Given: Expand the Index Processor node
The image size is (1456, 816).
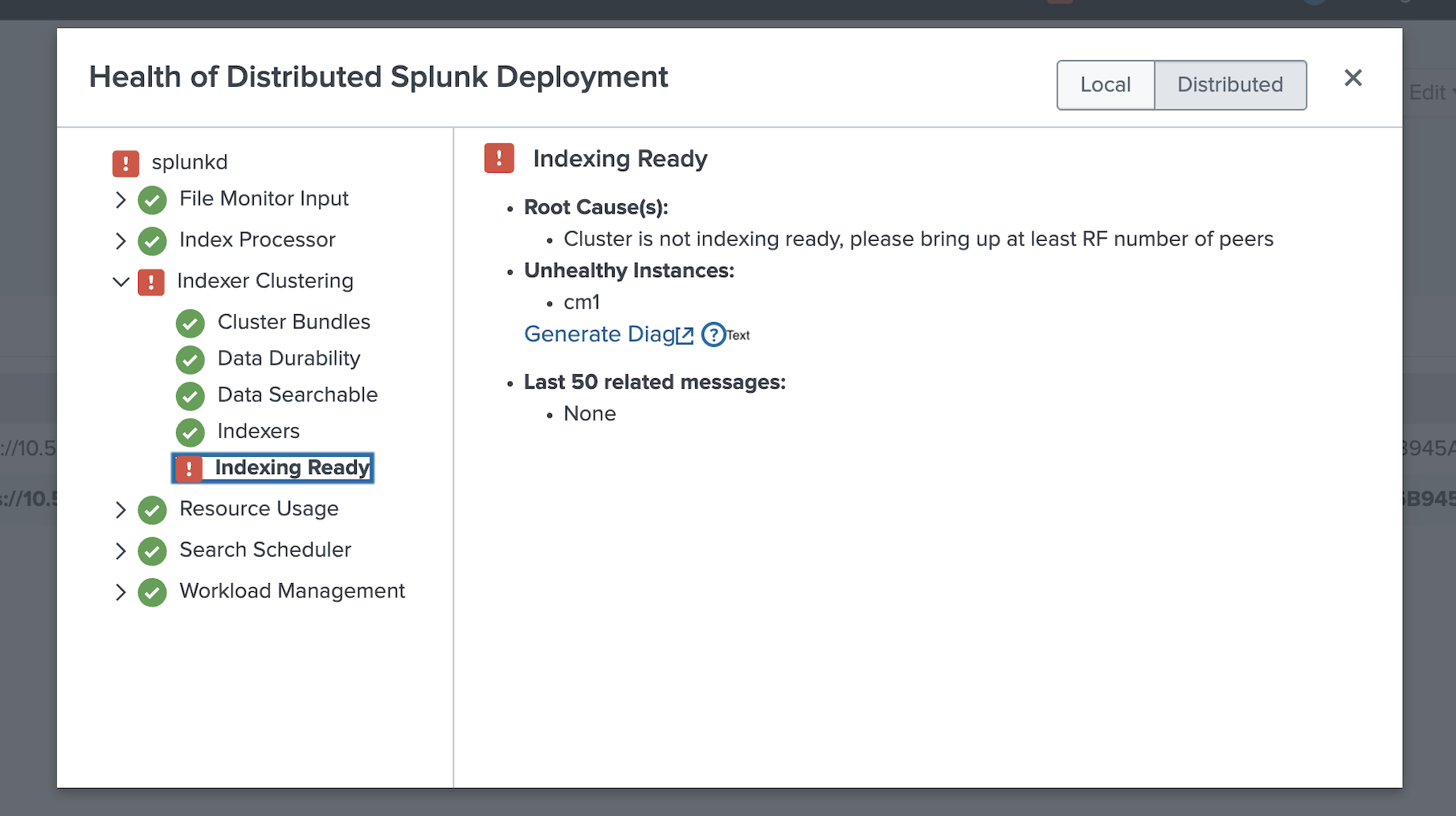Looking at the screenshot, I should point(121,241).
